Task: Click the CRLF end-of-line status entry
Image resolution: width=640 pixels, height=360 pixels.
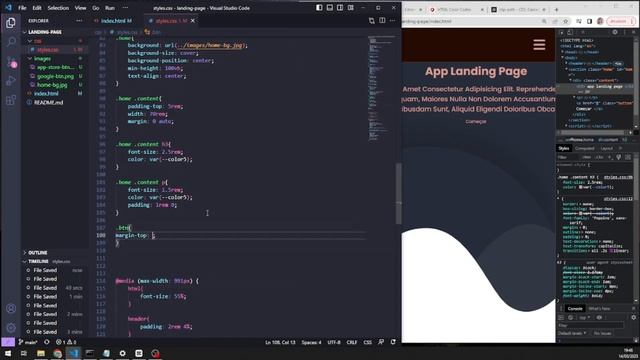Action: (352, 342)
